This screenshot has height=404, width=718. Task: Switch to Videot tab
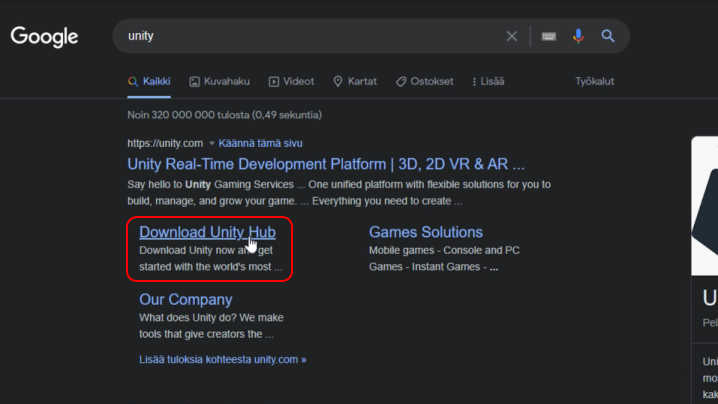[291, 82]
